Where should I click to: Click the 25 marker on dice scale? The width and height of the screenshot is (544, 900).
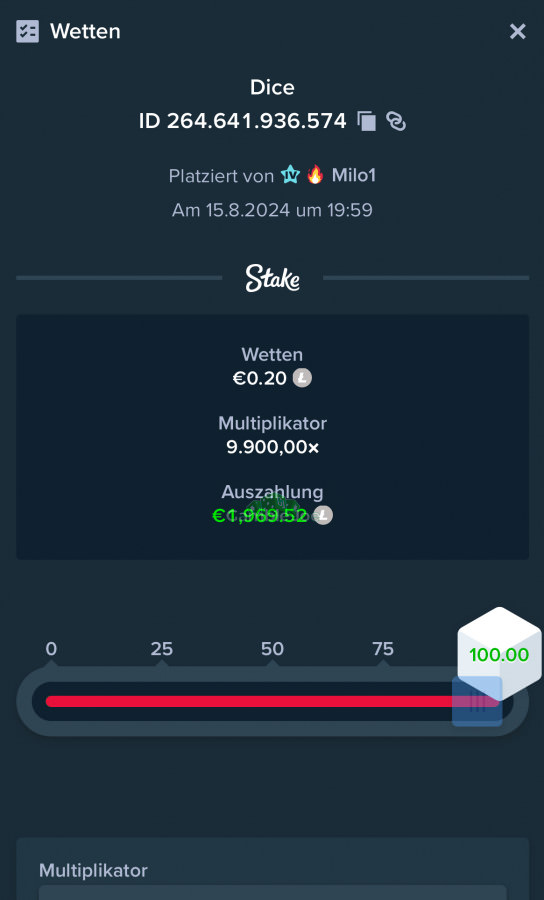coord(161,649)
